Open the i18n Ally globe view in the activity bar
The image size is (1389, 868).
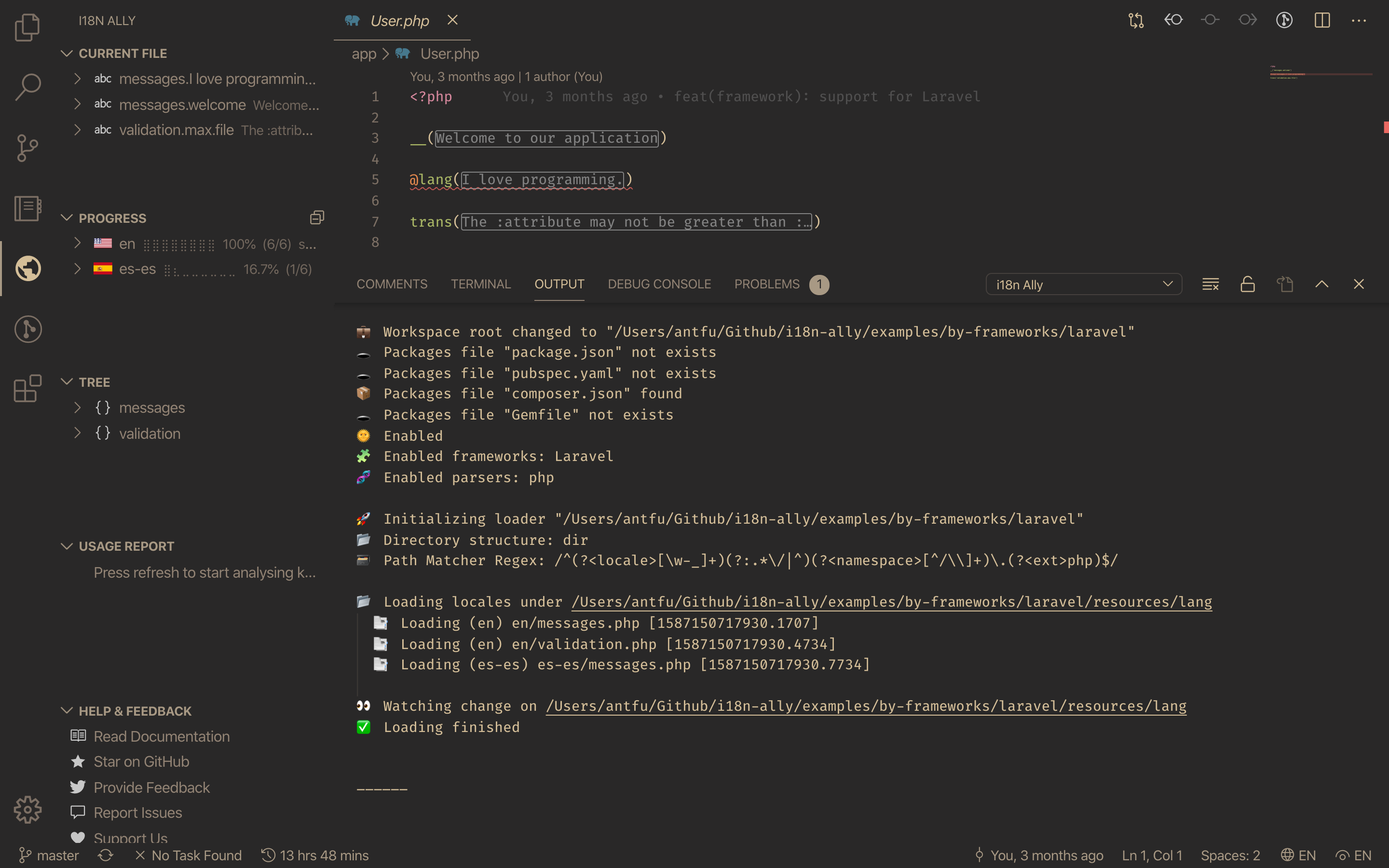click(27, 268)
